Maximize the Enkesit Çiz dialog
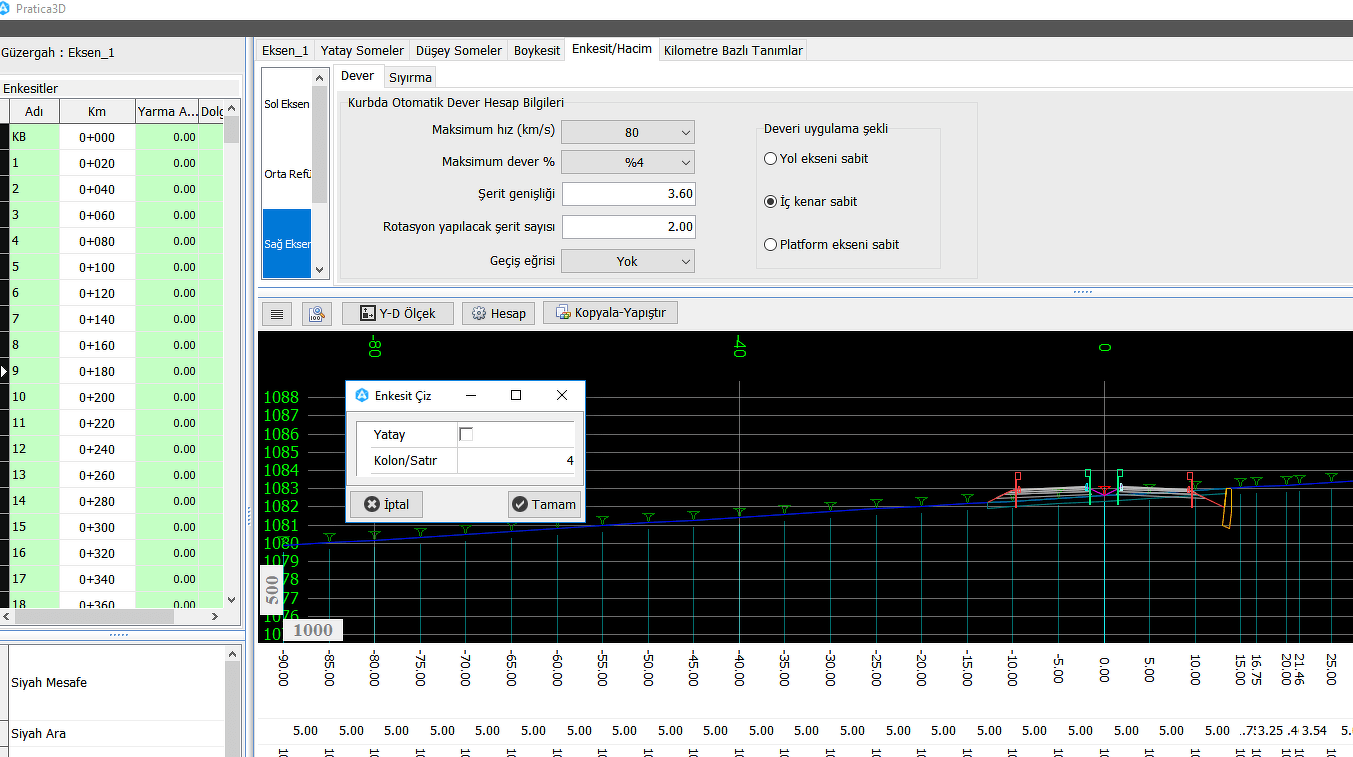 click(x=516, y=395)
